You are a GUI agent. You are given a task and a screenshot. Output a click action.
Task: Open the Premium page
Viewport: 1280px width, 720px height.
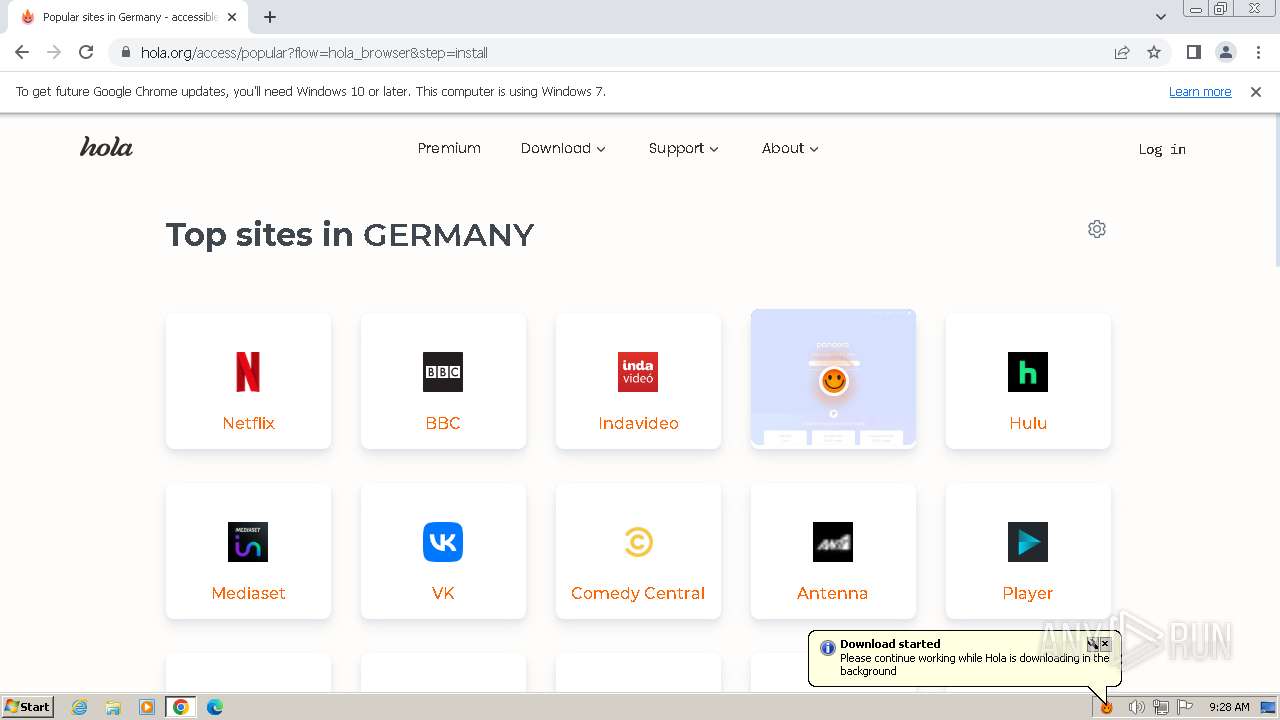449,148
